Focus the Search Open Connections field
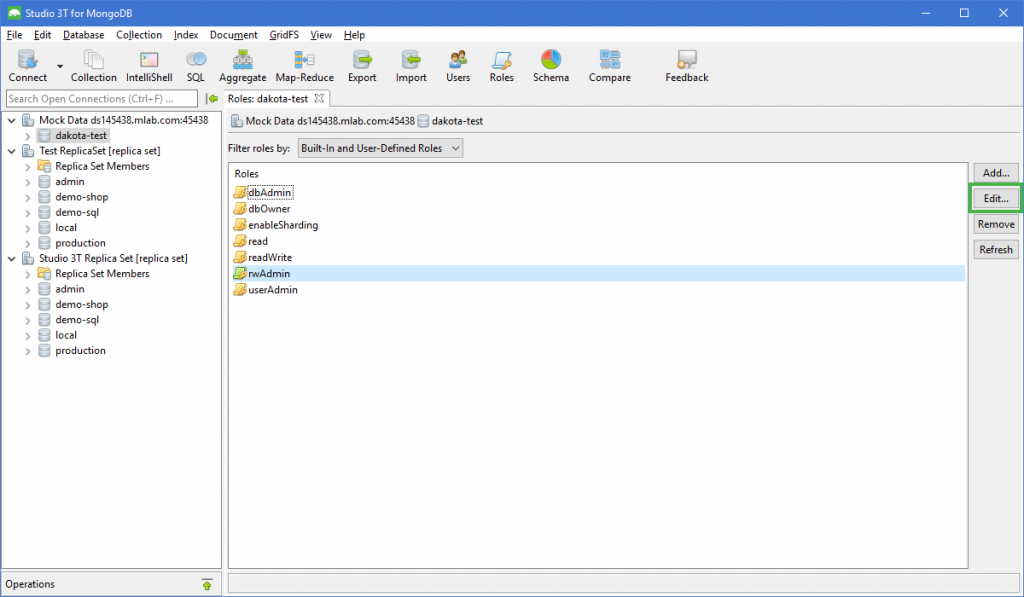 point(101,99)
